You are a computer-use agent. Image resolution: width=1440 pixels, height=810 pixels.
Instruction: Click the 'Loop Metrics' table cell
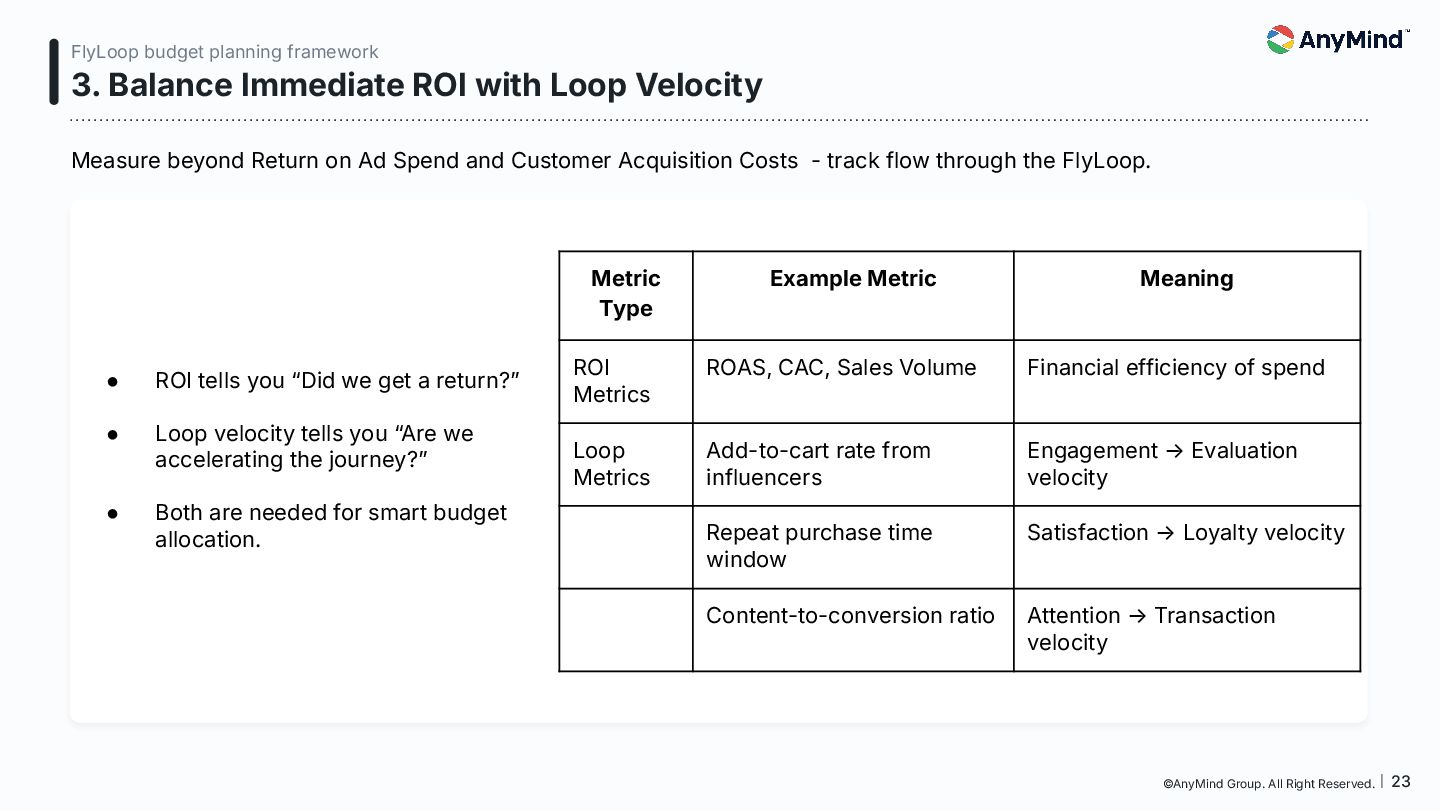(x=611, y=464)
